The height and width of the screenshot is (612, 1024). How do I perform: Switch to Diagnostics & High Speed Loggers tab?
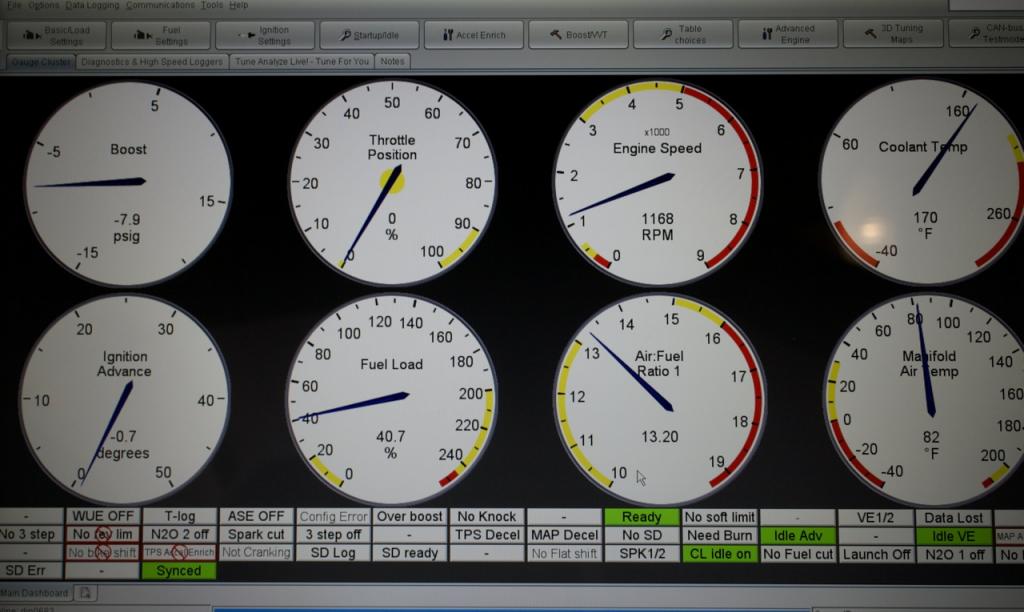coord(152,61)
